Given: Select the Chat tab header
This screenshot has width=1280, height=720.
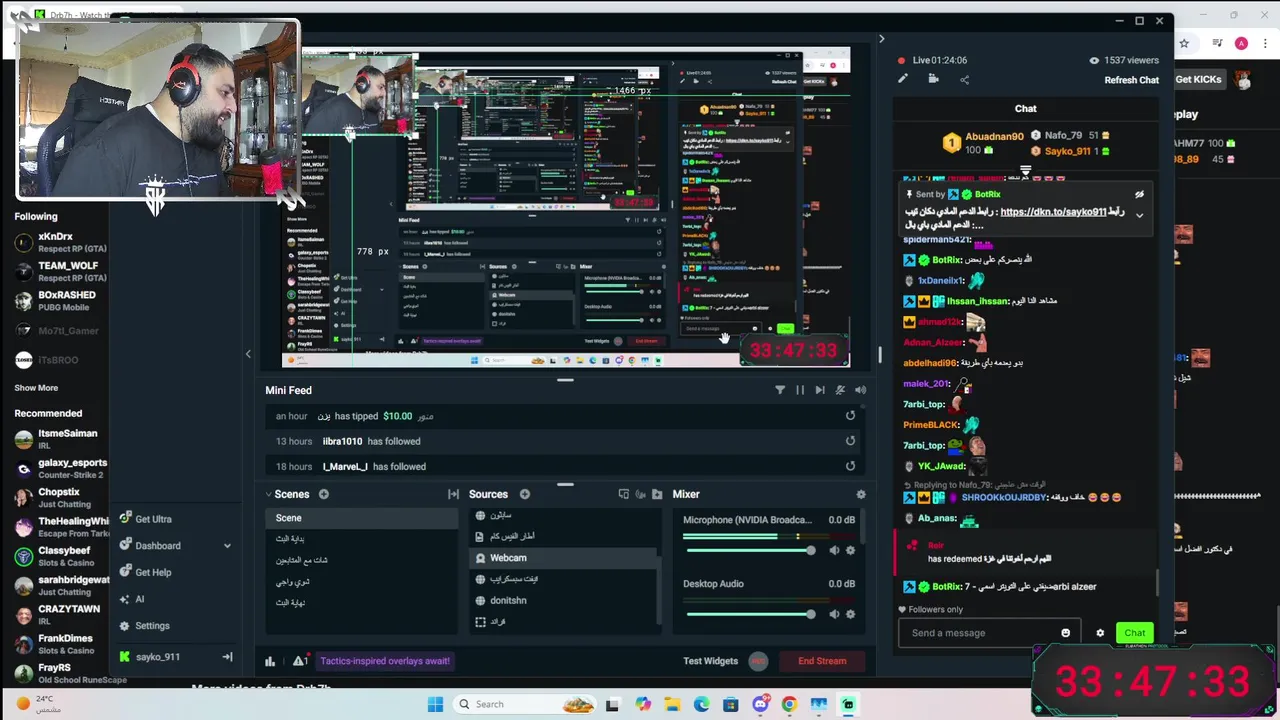Looking at the screenshot, I should pyautogui.click(x=1026, y=108).
